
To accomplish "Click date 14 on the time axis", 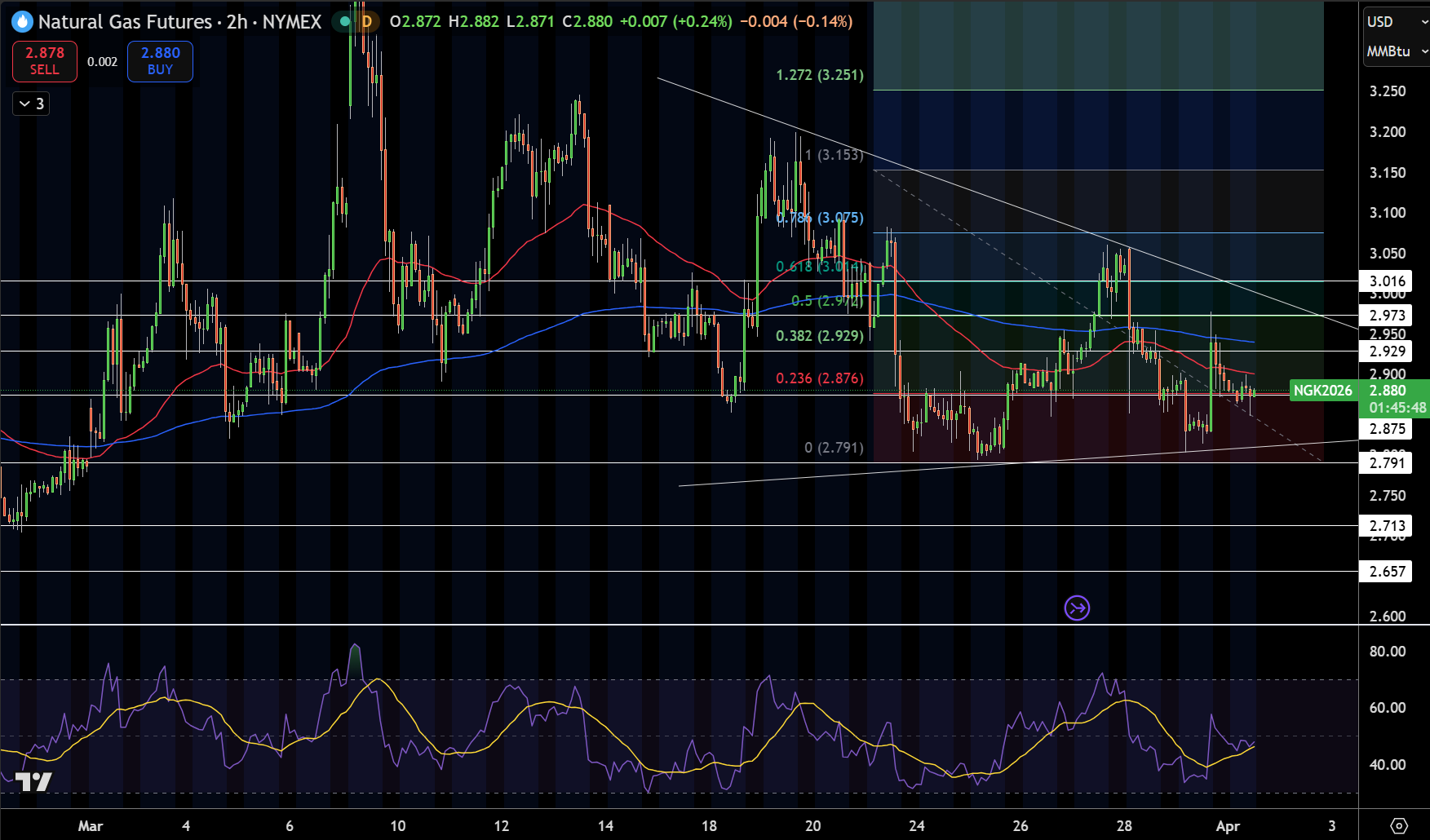I will click(x=605, y=826).
